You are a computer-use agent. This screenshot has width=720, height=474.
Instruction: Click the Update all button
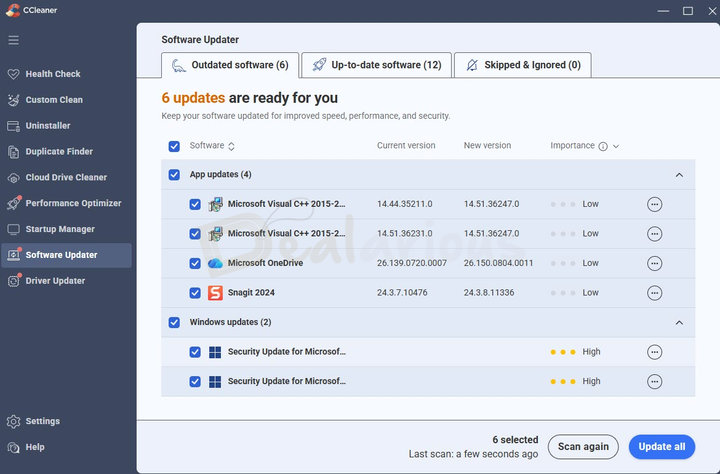(x=662, y=447)
